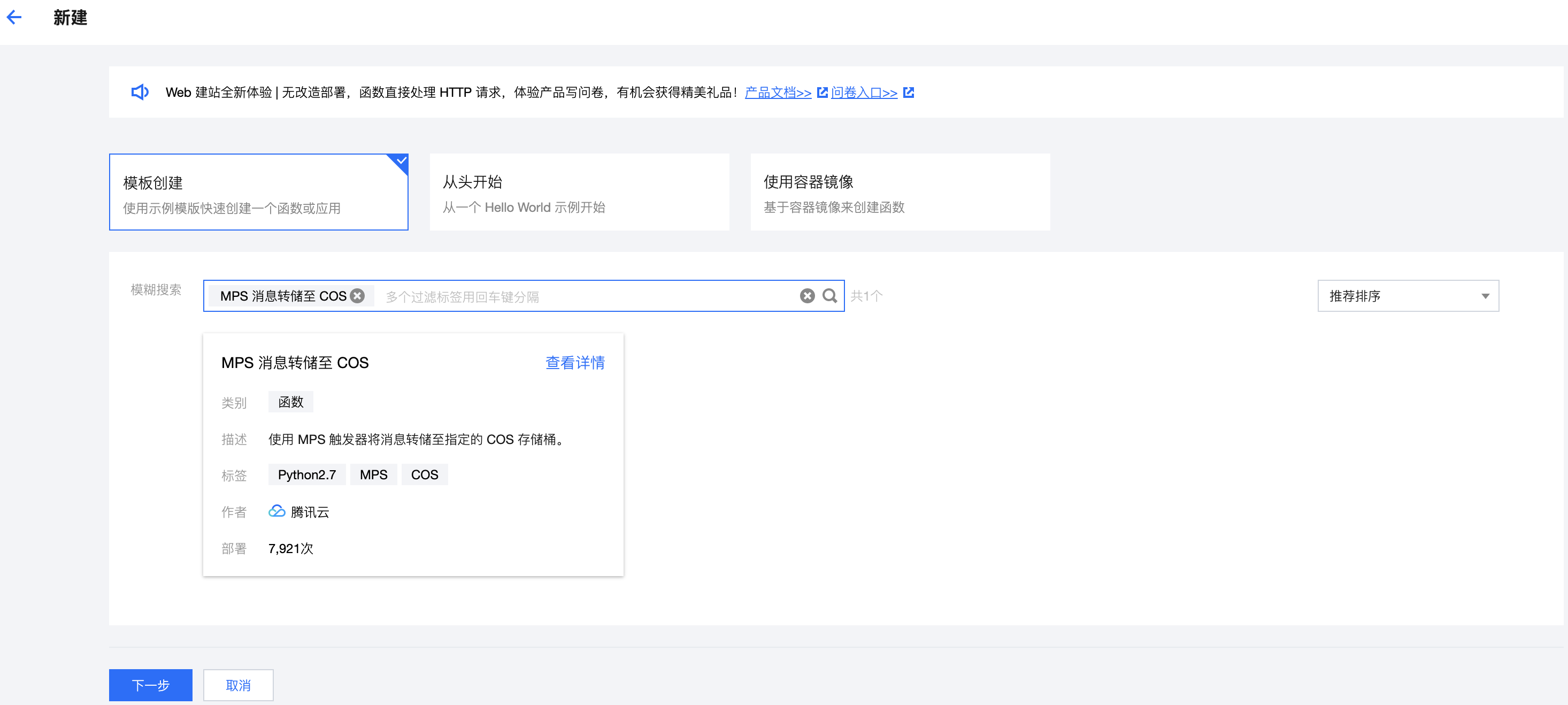The width and height of the screenshot is (1568, 705).
Task: Click the 取消 button
Action: [238, 685]
